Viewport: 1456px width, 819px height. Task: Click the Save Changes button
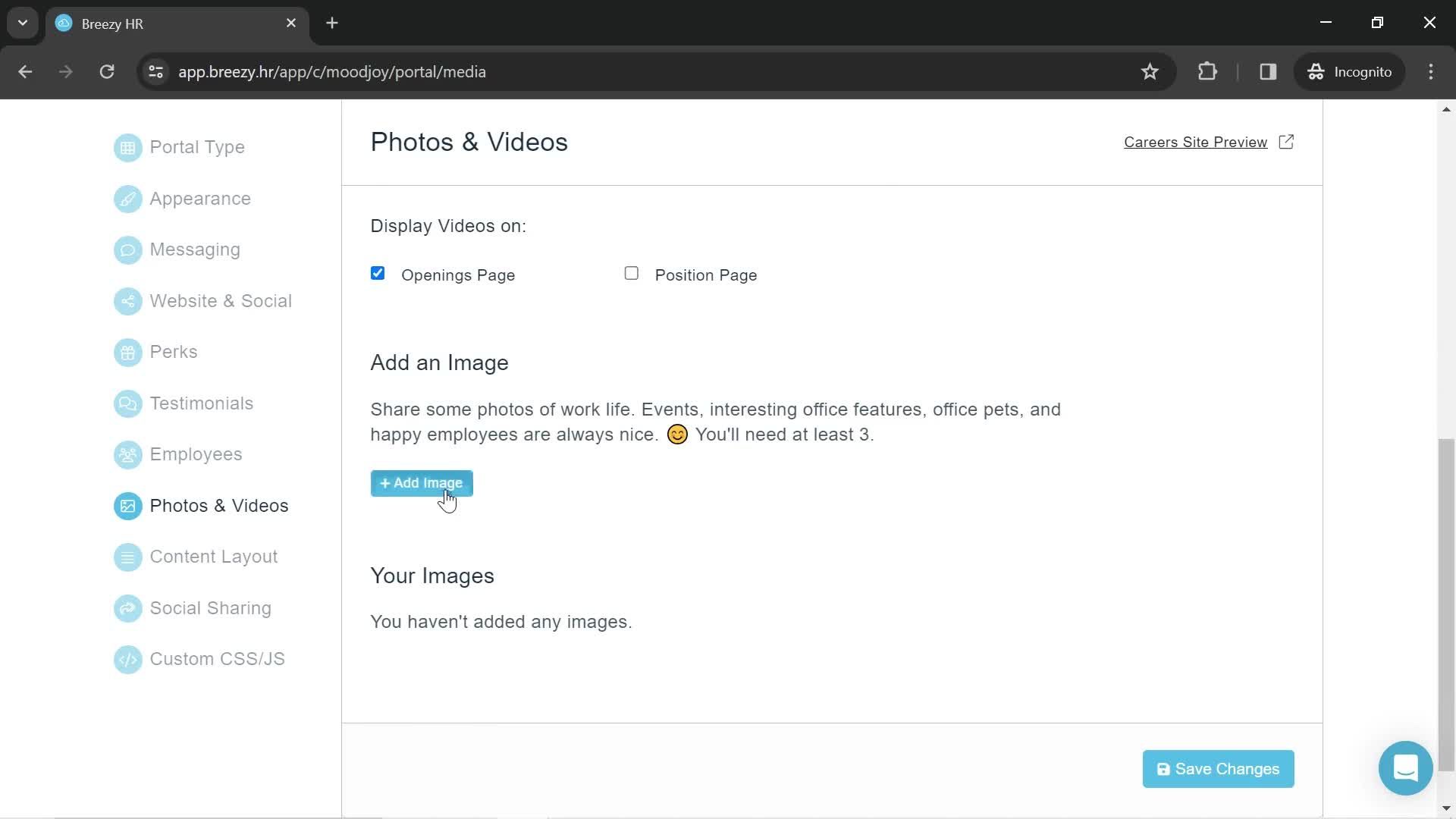tap(1218, 769)
